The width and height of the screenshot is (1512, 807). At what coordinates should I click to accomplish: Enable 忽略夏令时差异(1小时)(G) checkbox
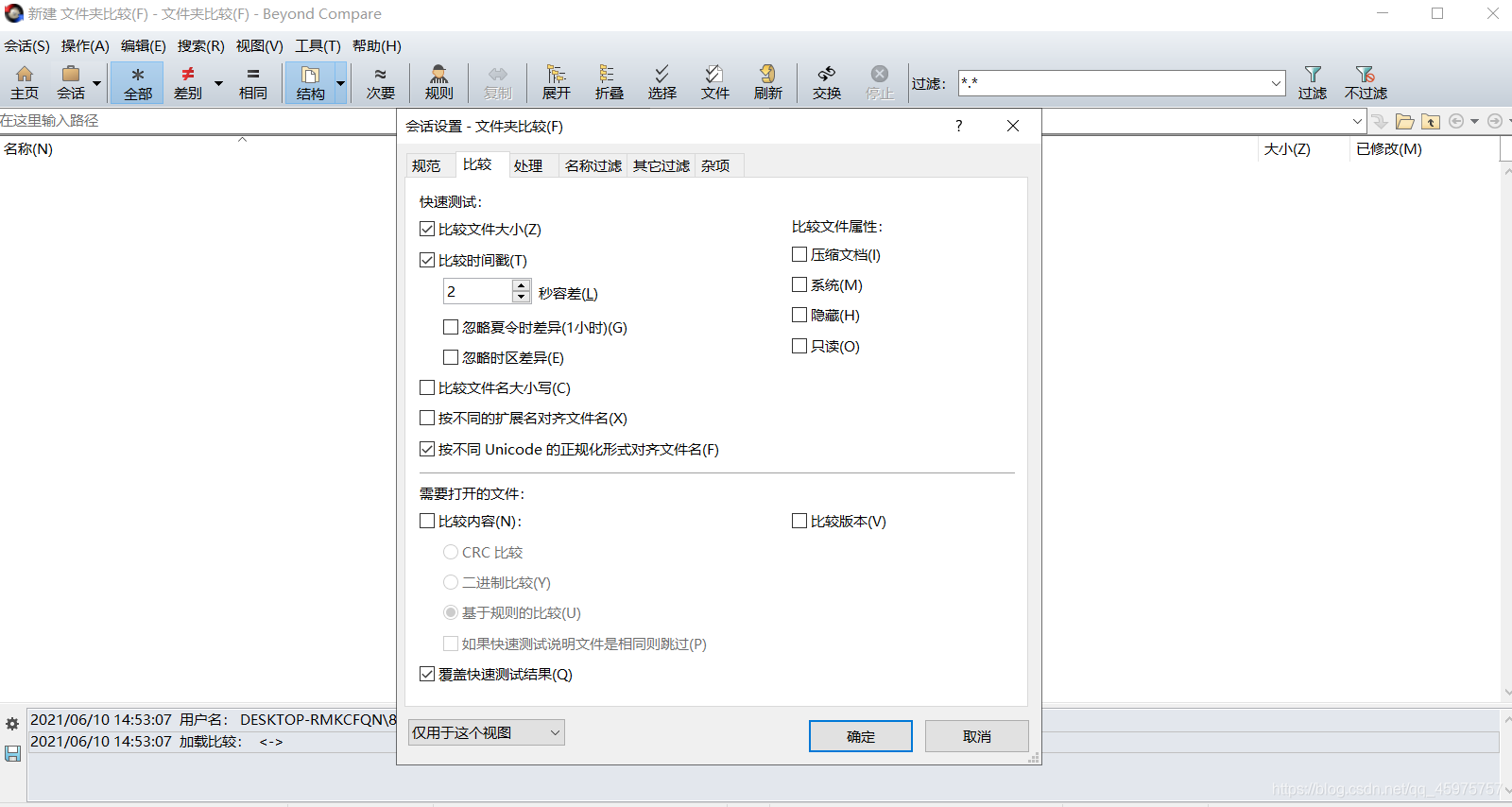[451, 327]
